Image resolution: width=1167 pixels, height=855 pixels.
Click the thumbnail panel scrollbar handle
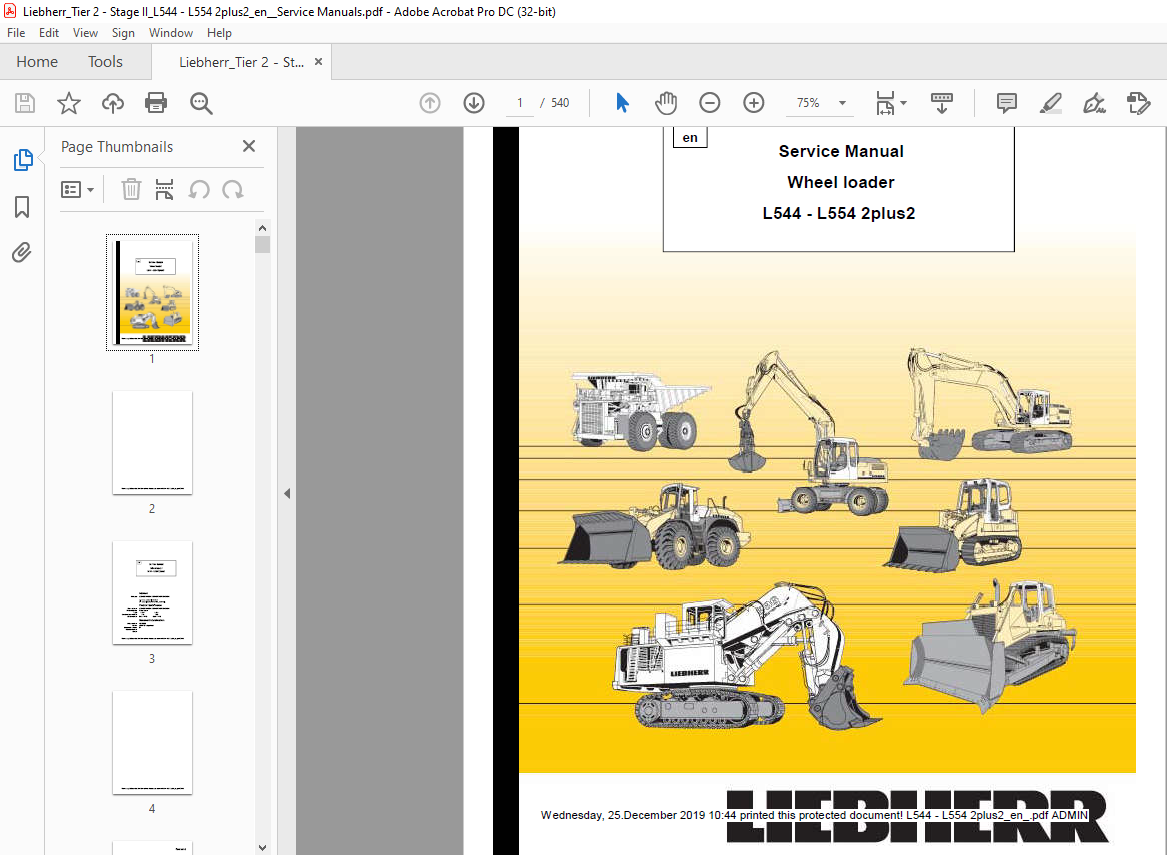click(262, 245)
